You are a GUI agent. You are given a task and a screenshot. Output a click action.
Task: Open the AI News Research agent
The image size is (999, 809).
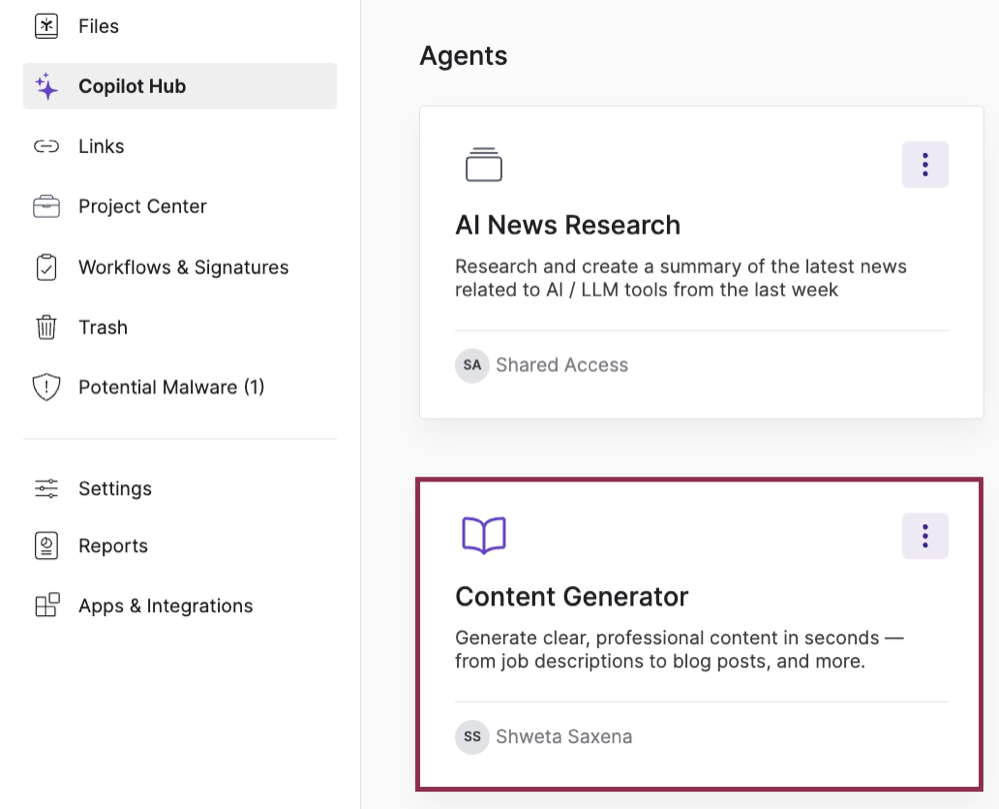click(567, 225)
